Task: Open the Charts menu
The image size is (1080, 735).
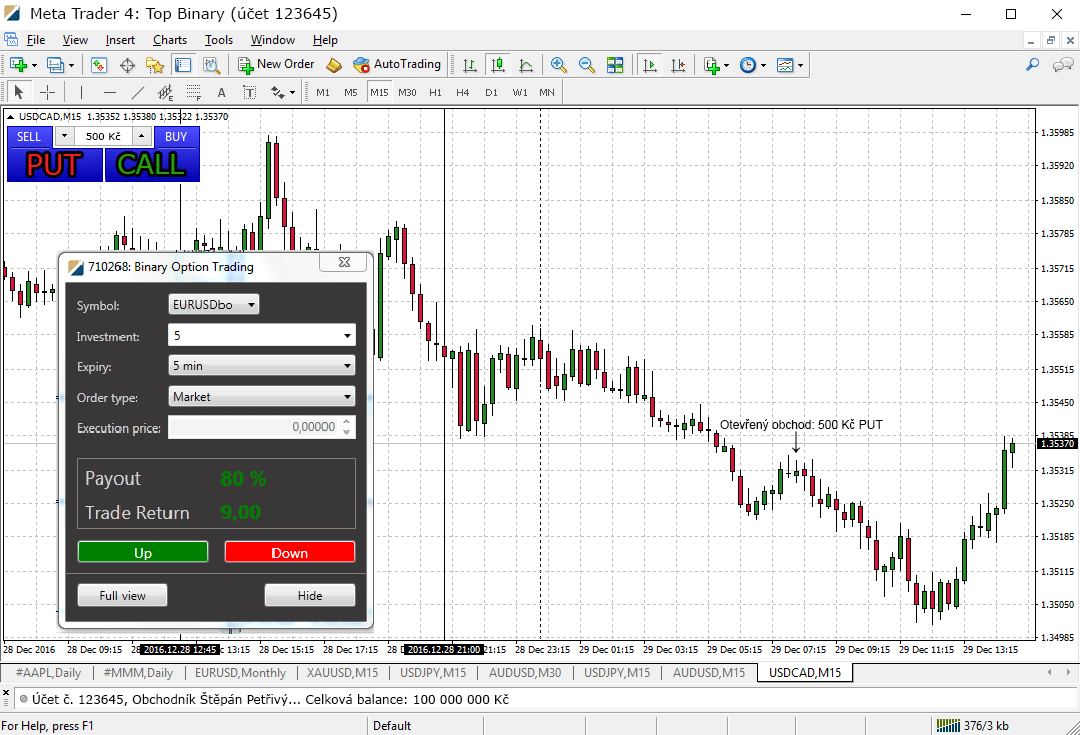Action: [x=169, y=40]
